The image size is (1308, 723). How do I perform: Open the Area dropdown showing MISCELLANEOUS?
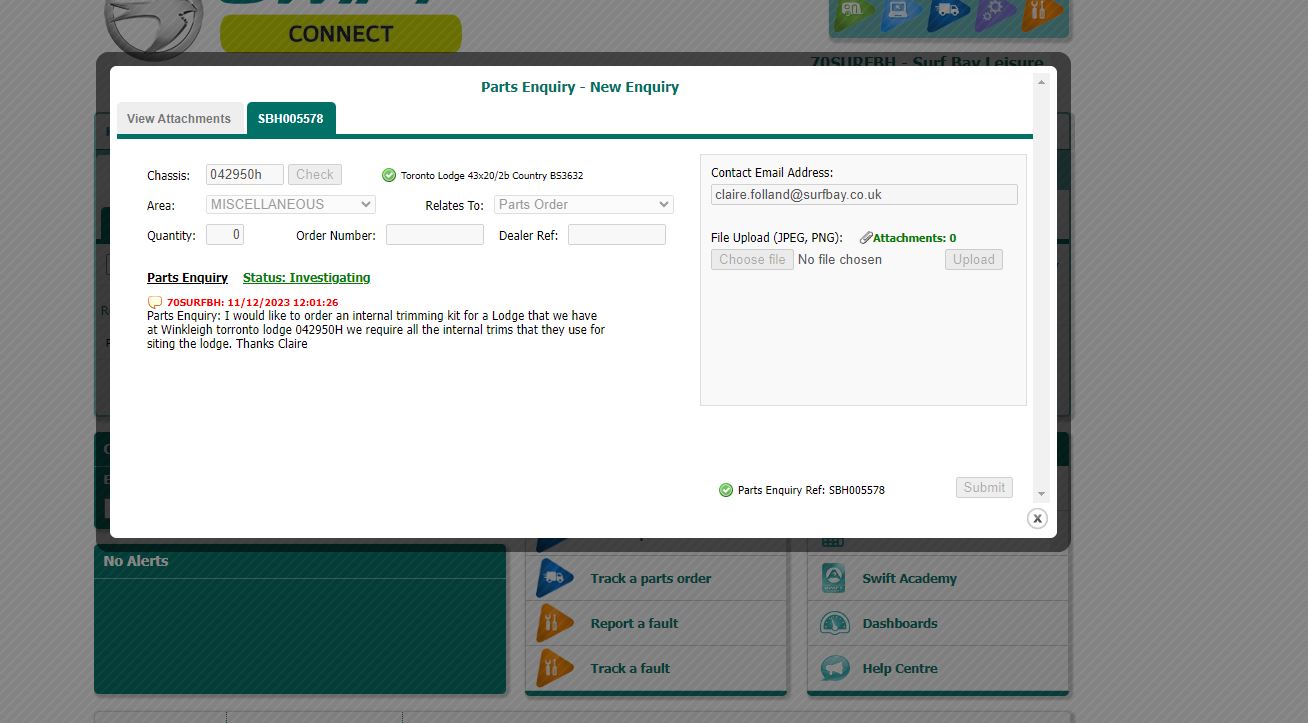click(x=291, y=204)
